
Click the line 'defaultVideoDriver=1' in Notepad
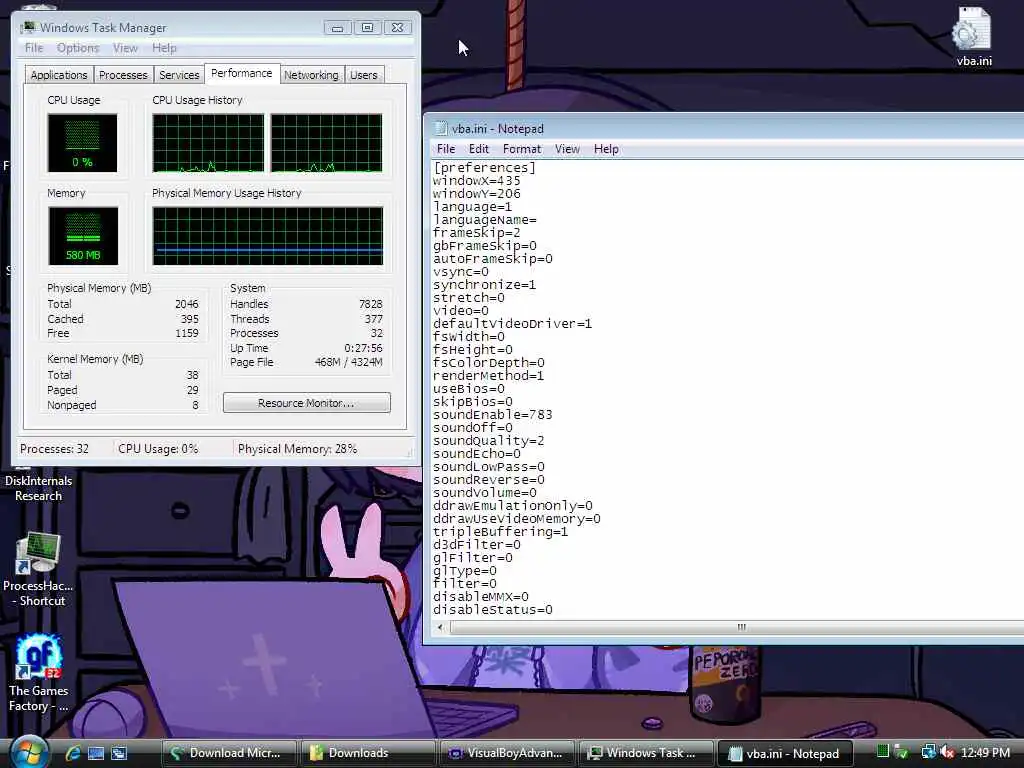coord(512,324)
